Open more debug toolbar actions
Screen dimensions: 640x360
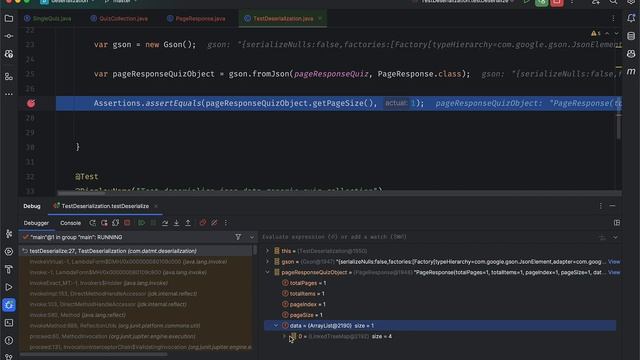pos(226,223)
